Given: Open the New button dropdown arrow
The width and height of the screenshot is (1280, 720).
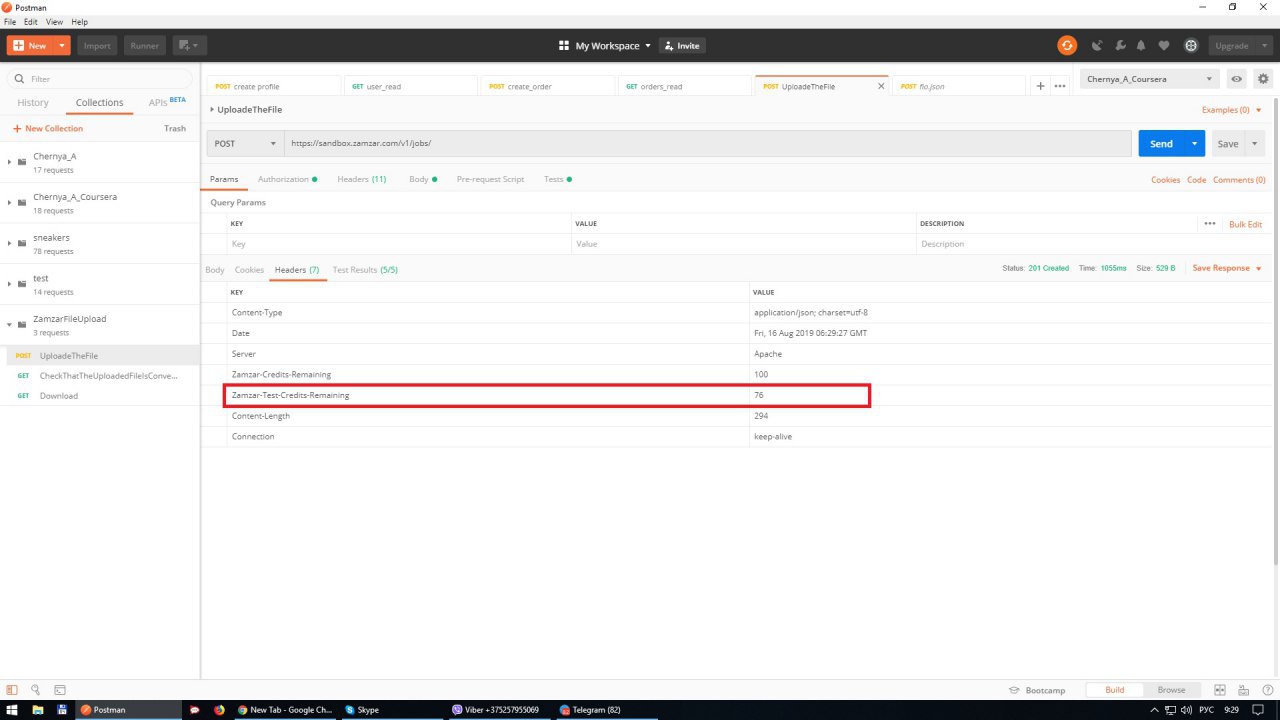Looking at the screenshot, I should click(x=63, y=45).
